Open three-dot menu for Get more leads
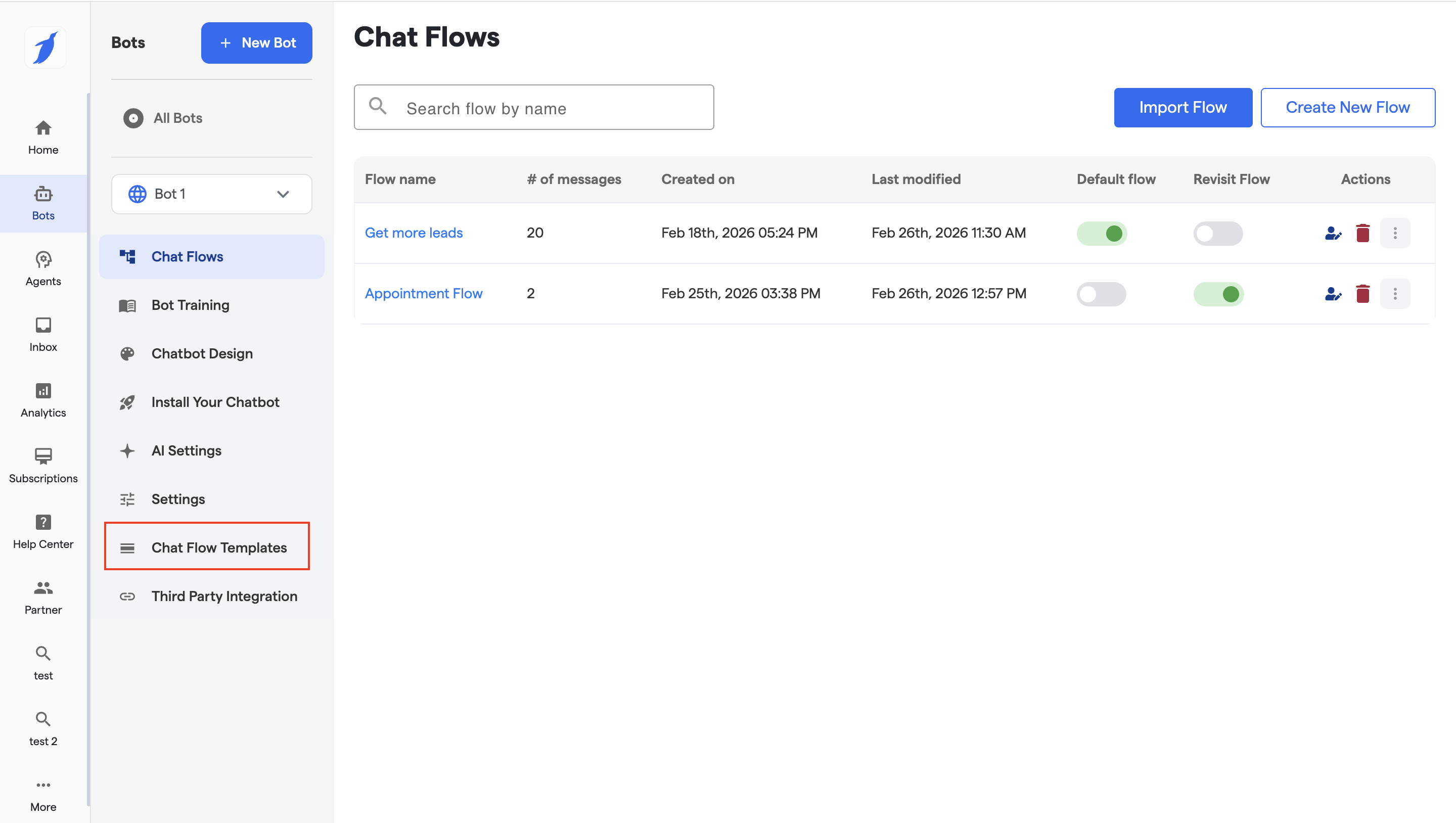The image size is (1456, 823). tap(1394, 233)
